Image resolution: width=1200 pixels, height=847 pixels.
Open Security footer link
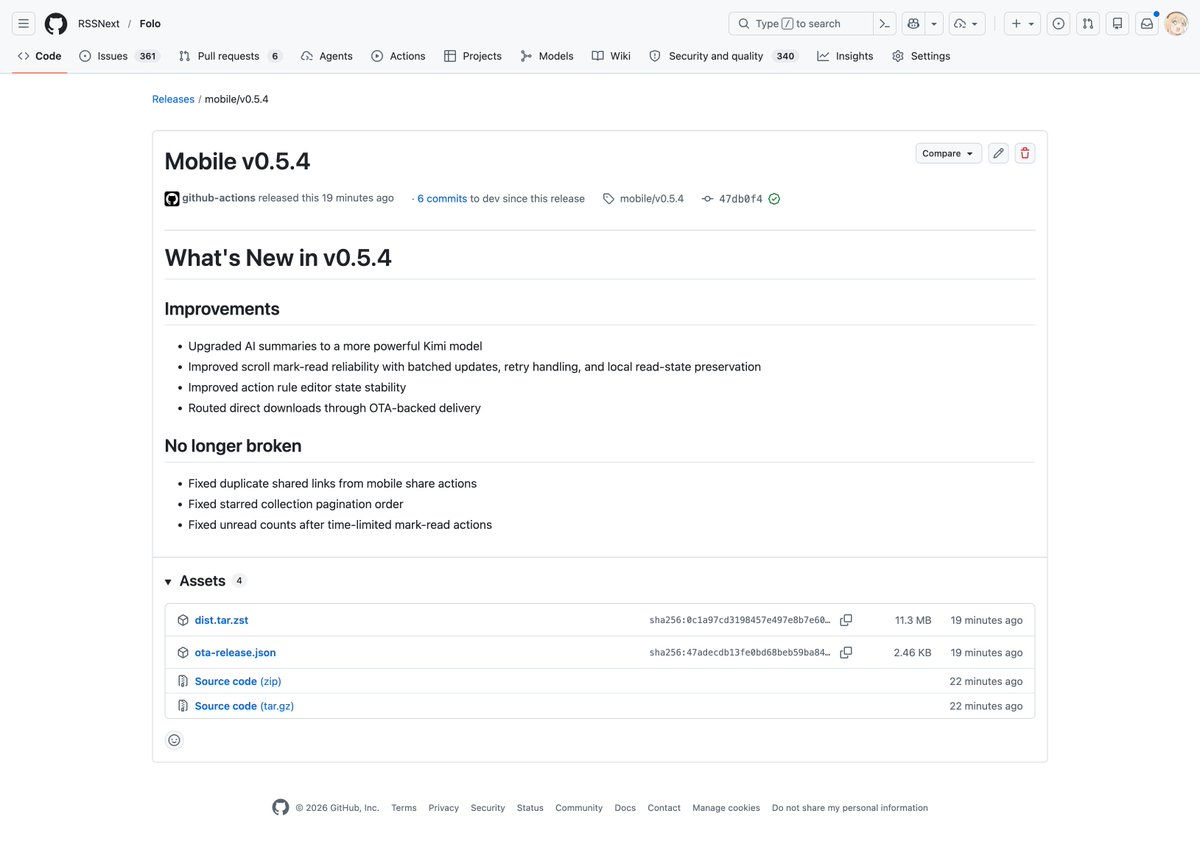click(x=488, y=808)
